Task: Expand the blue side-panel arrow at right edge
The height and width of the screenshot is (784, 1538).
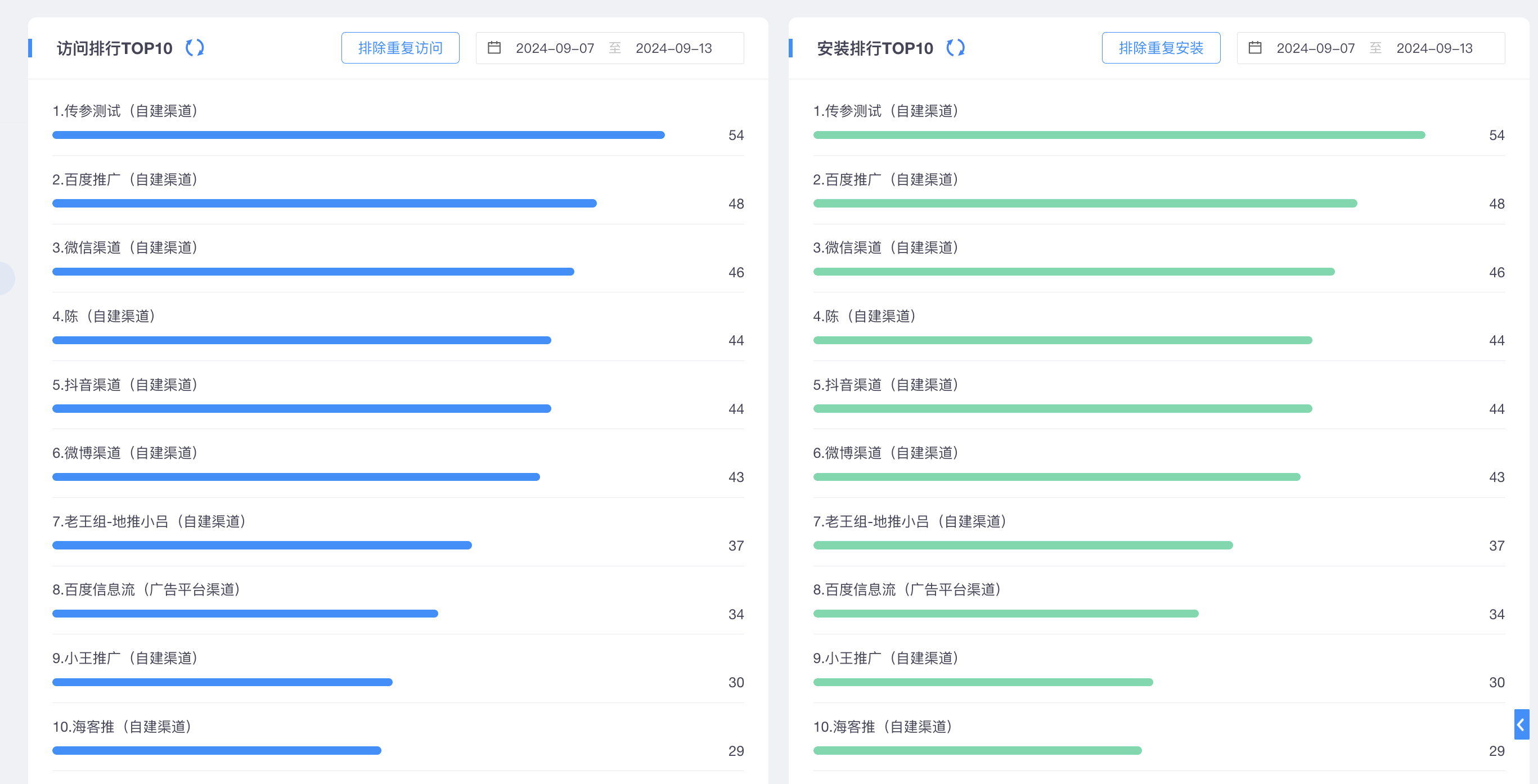Action: tap(1521, 724)
